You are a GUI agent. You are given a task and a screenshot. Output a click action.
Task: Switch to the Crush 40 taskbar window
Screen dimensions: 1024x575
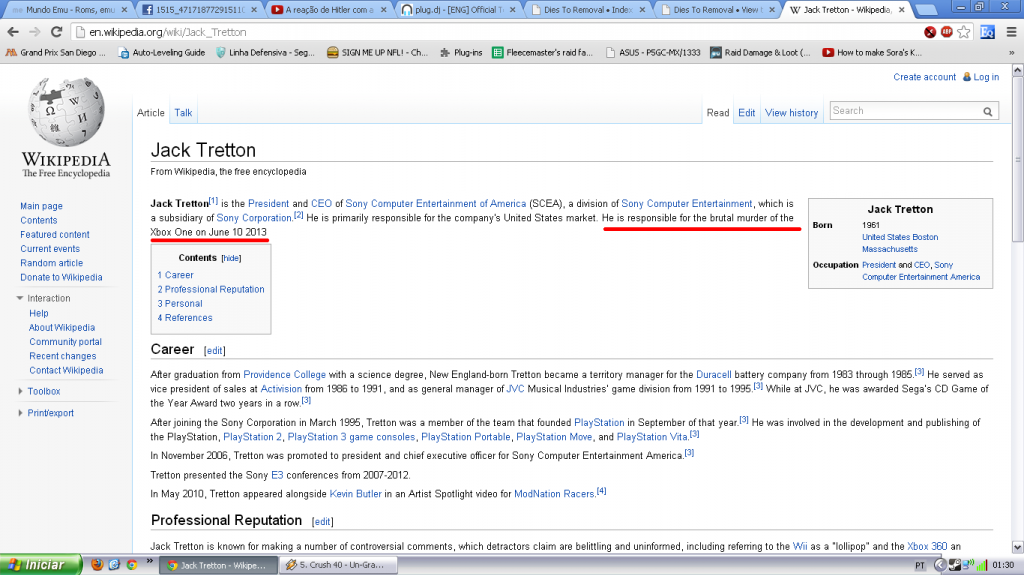click(x=338, y=565)
